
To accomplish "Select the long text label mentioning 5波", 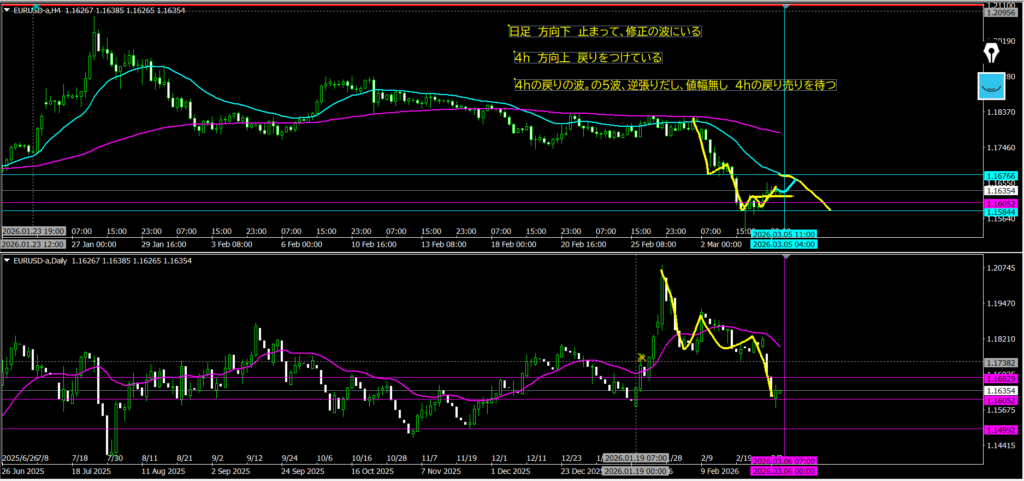I will click(674, 86).
